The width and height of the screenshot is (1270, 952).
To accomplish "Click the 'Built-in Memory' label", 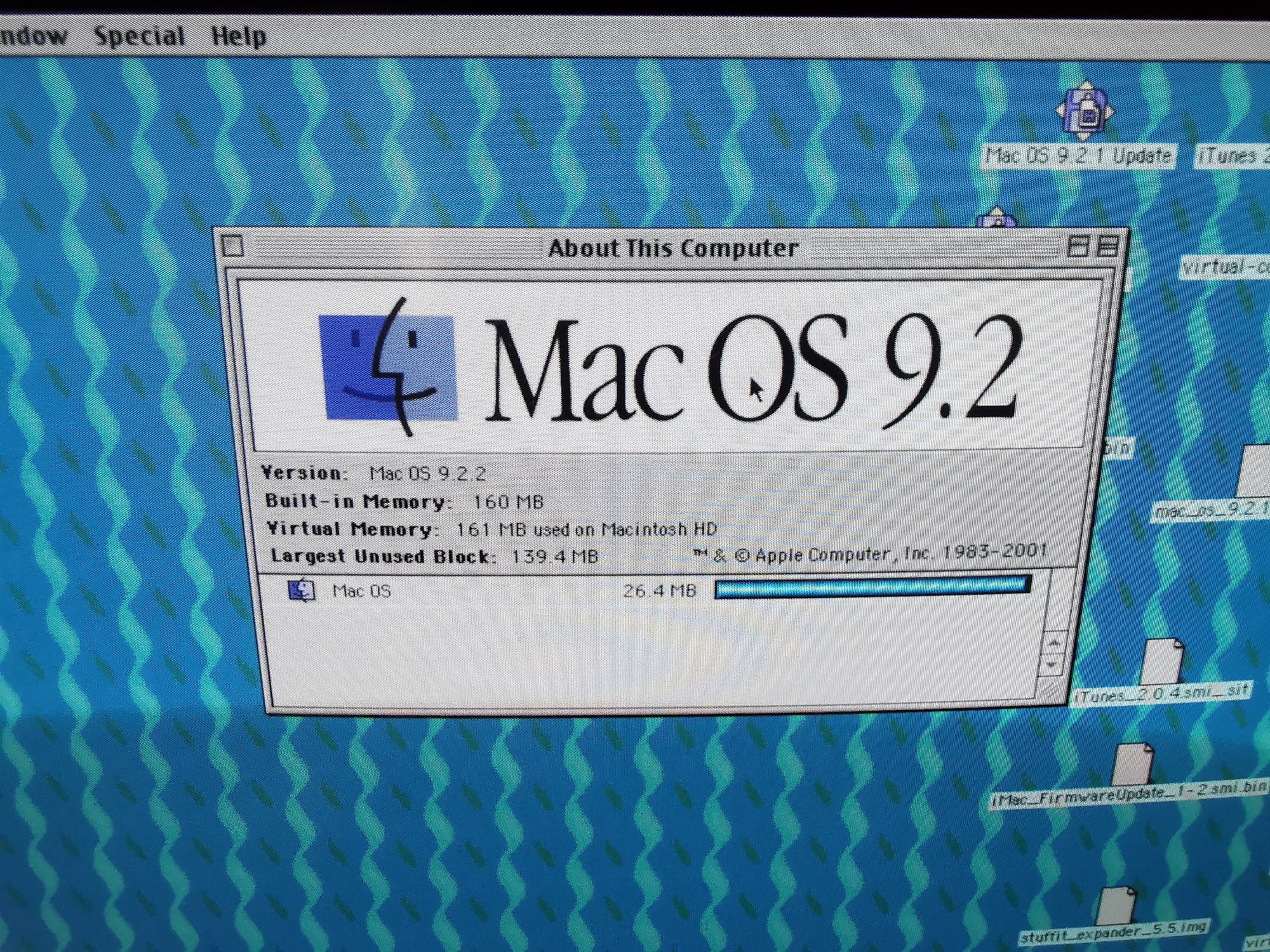I will pos(358,501).
